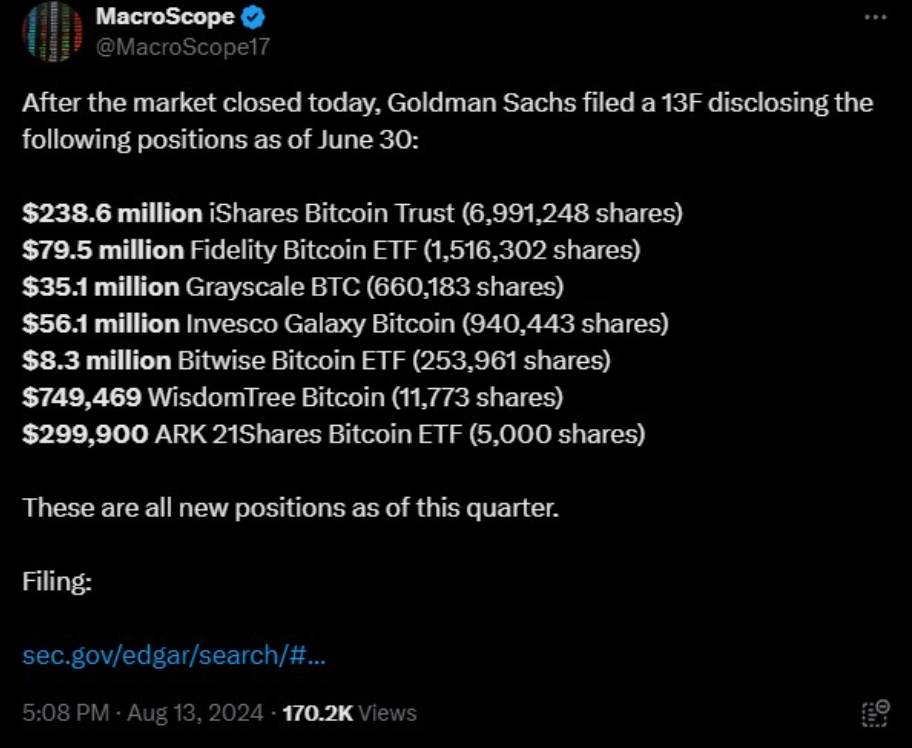Click the 'These are all new positions' sentence
This screenshot has width=912, height=748.
coord(291,508)
